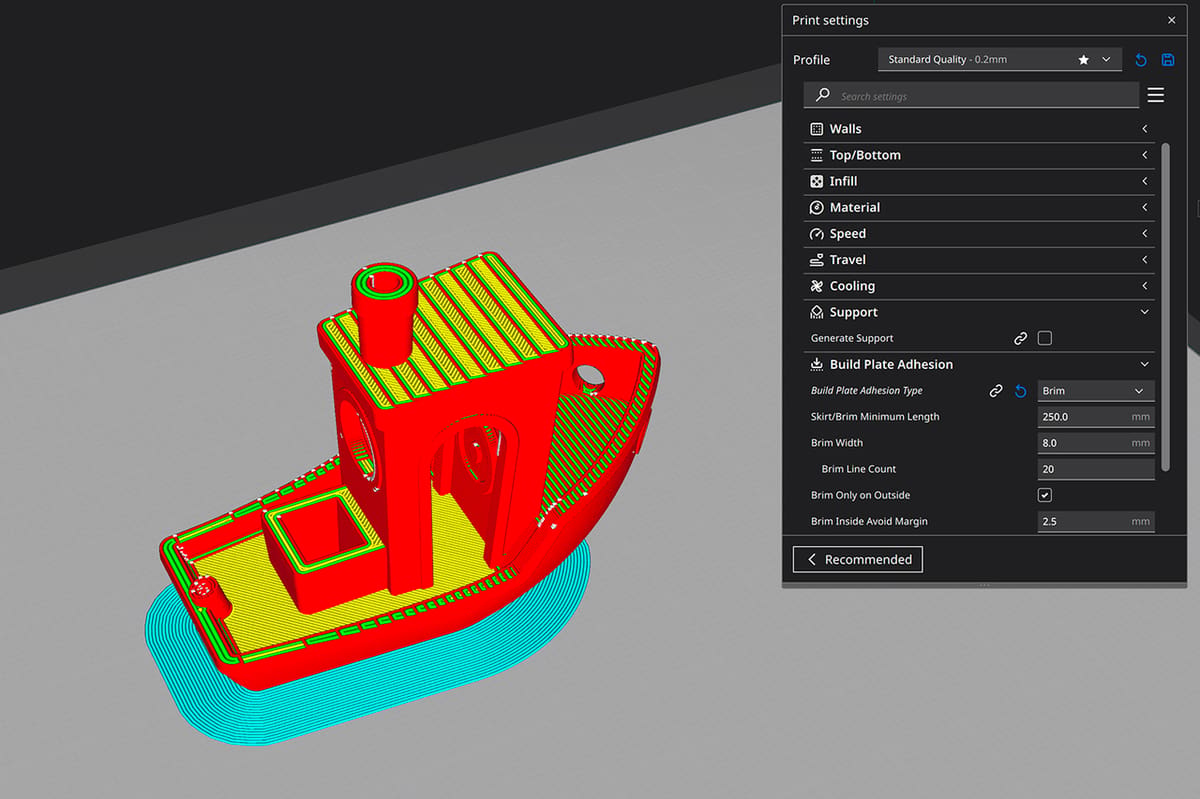This screenshot has height=799, width=1200.
Task: Click the magnifier icon in search box
Action: coord(822,95)
